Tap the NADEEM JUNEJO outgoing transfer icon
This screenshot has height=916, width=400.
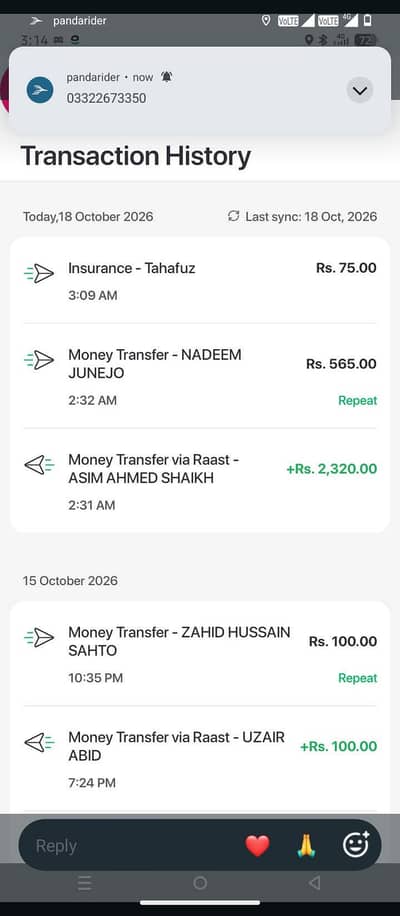(x=39, y=360)
